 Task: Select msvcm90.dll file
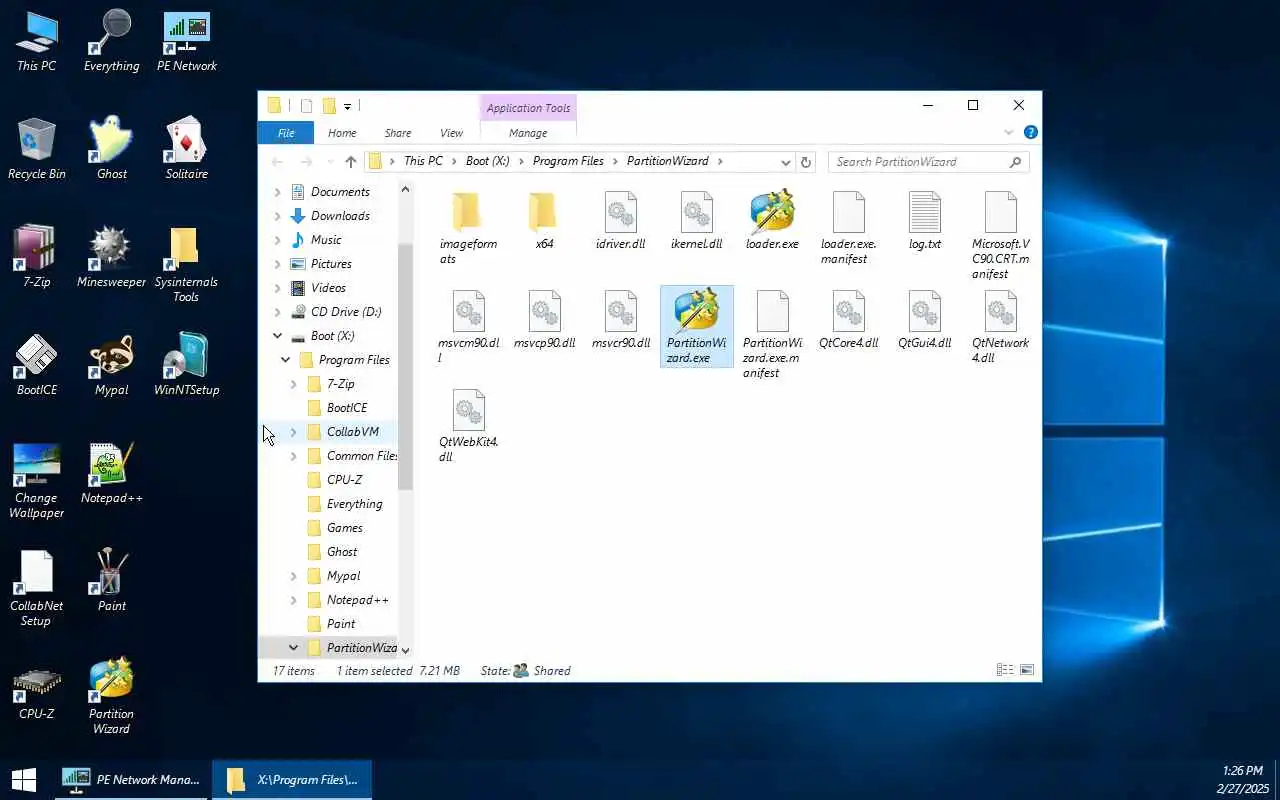pyautogui.click(x=468, y=326)
